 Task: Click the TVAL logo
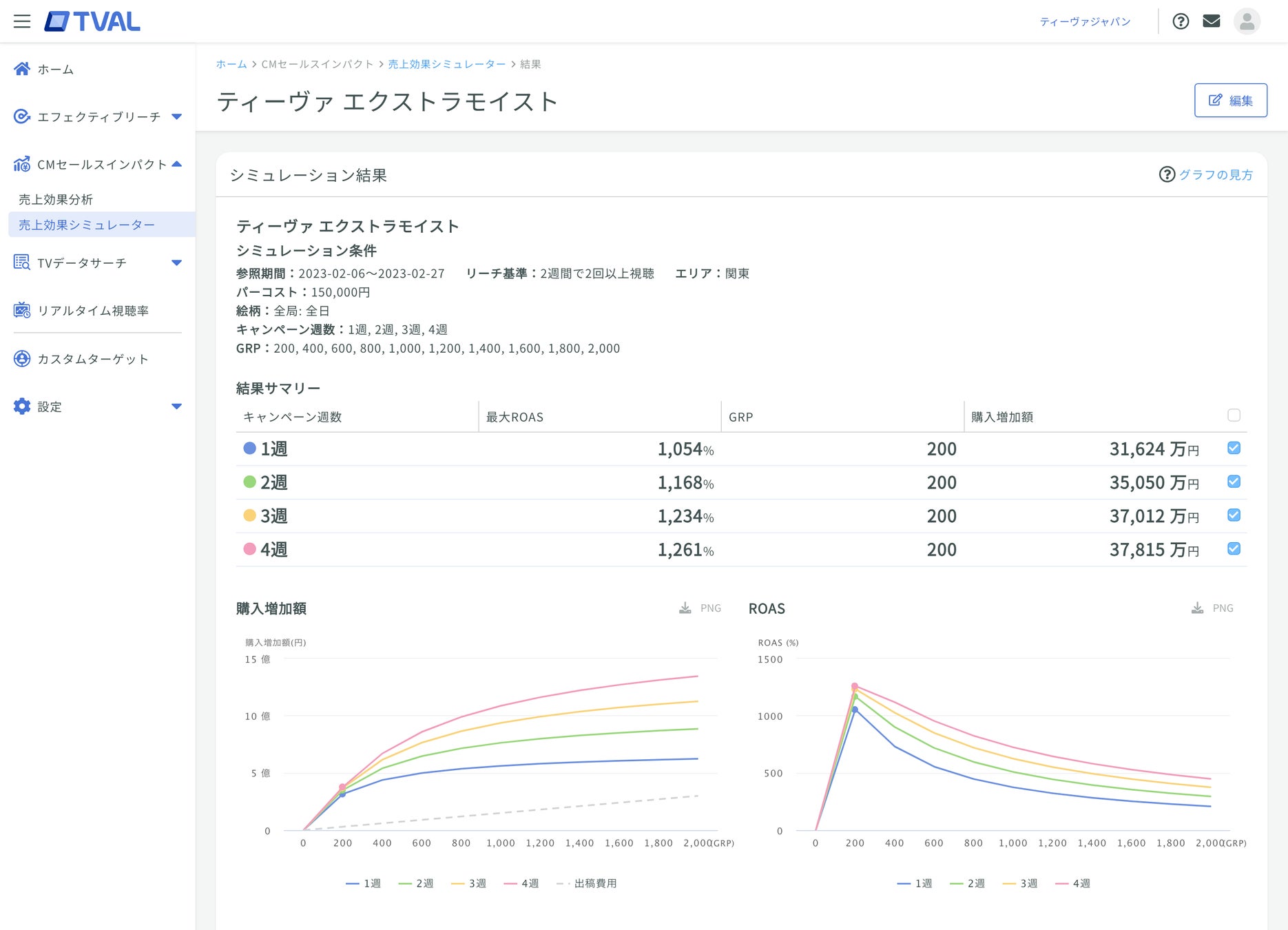click(92, 21)
